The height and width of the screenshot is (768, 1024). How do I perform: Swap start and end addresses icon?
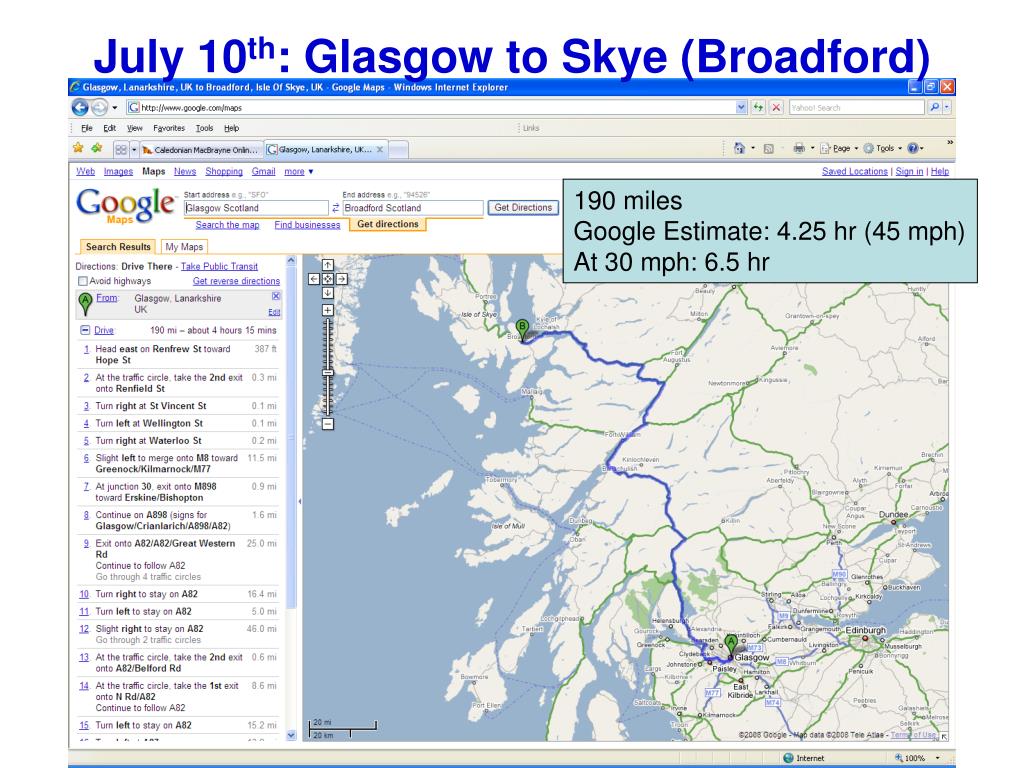coord(336,208)
